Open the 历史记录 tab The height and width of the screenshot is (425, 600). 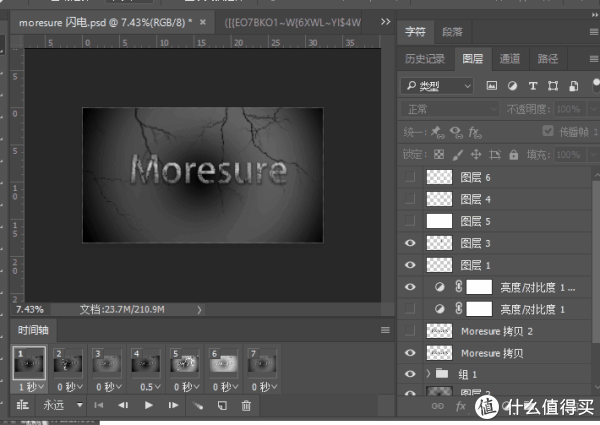425,59
